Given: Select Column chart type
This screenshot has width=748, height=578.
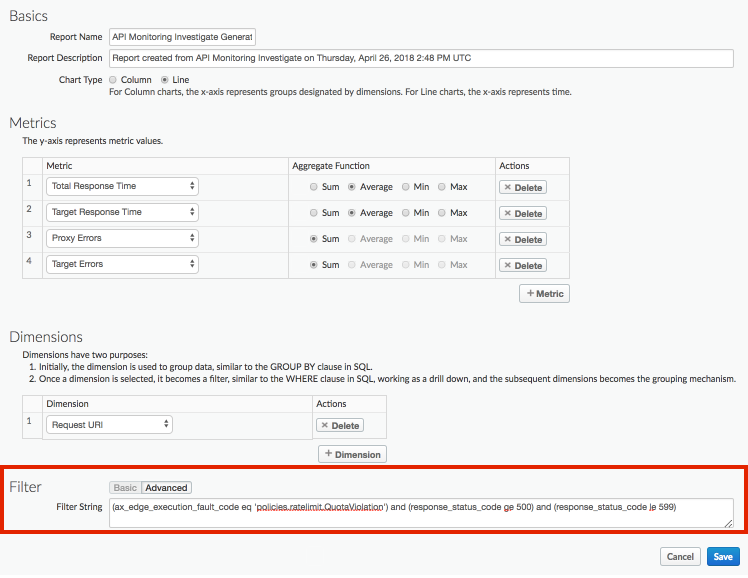Looking at the screenshot, I should (x=113, y=79).
